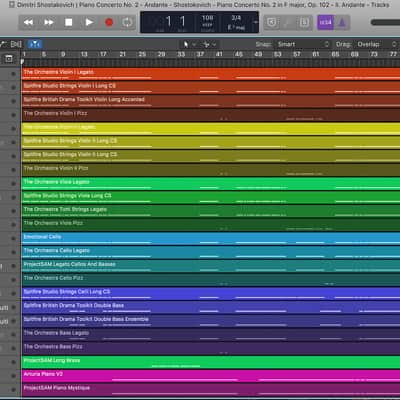Select the bright yellow Violin II Legato region
400x400 pixels.
click(x=211, y=129)
